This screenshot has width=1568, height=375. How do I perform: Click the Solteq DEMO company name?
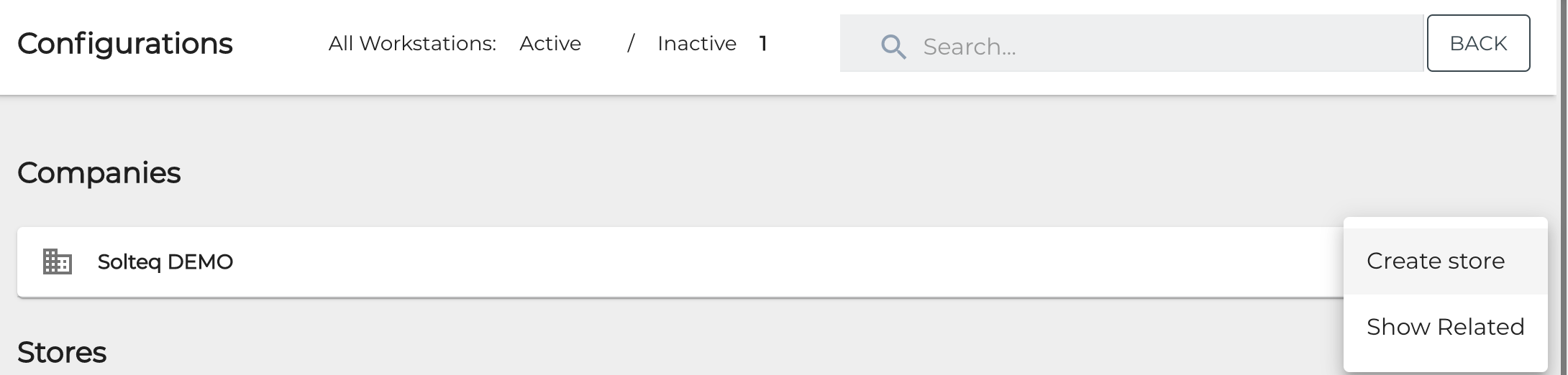tap(165, 262)
